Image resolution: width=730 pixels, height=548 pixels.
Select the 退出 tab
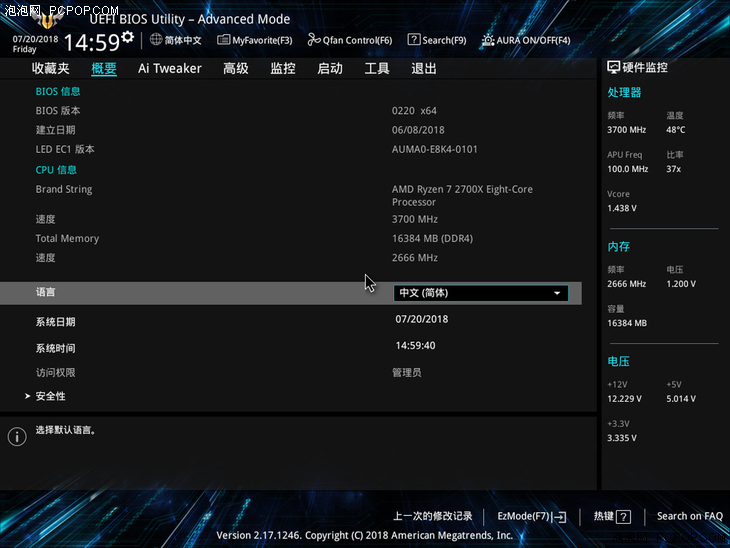(x=424, y=68)
